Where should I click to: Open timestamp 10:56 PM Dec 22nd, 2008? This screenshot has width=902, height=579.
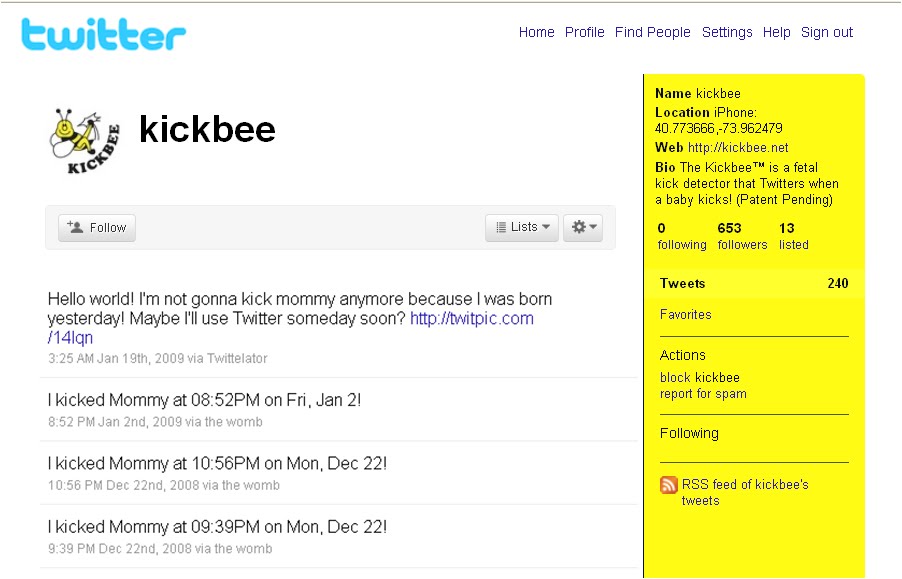(x=124, y=485)
